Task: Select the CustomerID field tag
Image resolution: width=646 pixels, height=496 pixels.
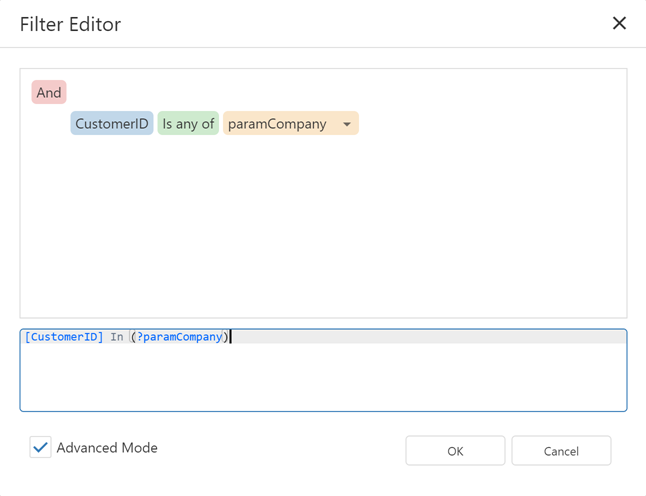Action: pyautogui.click(x=112, y=124)
